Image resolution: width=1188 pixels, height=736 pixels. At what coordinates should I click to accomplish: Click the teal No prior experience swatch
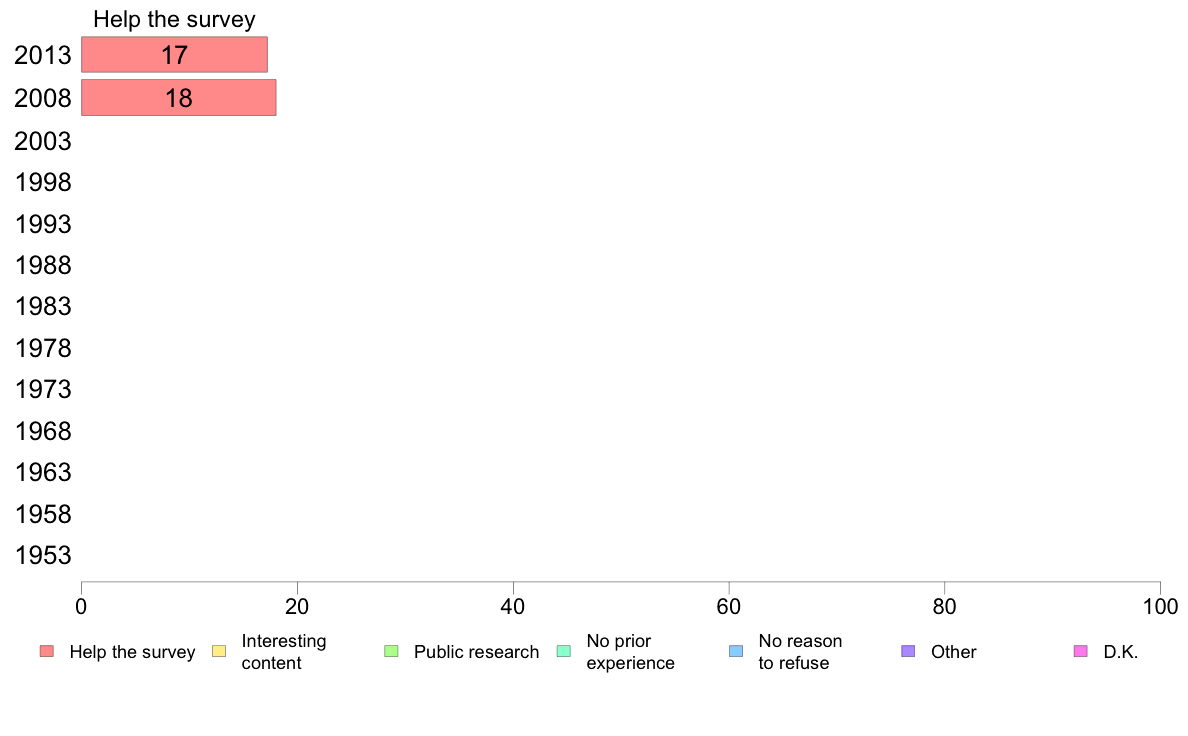coord(563,652)
